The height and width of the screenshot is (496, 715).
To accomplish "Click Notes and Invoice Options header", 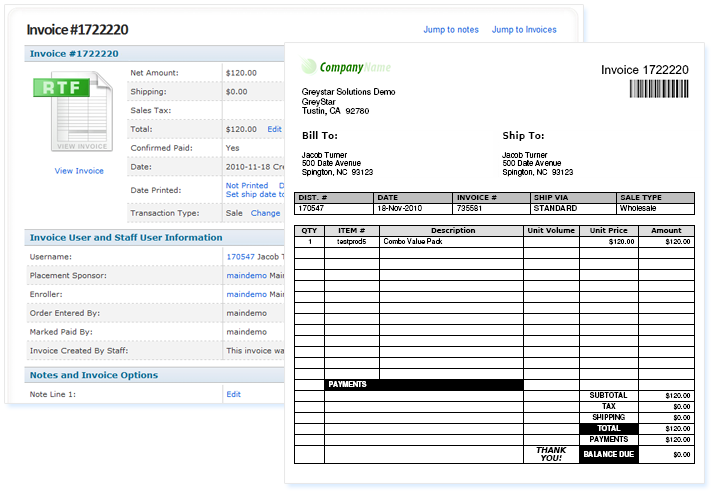I will (x=94, y=375).
